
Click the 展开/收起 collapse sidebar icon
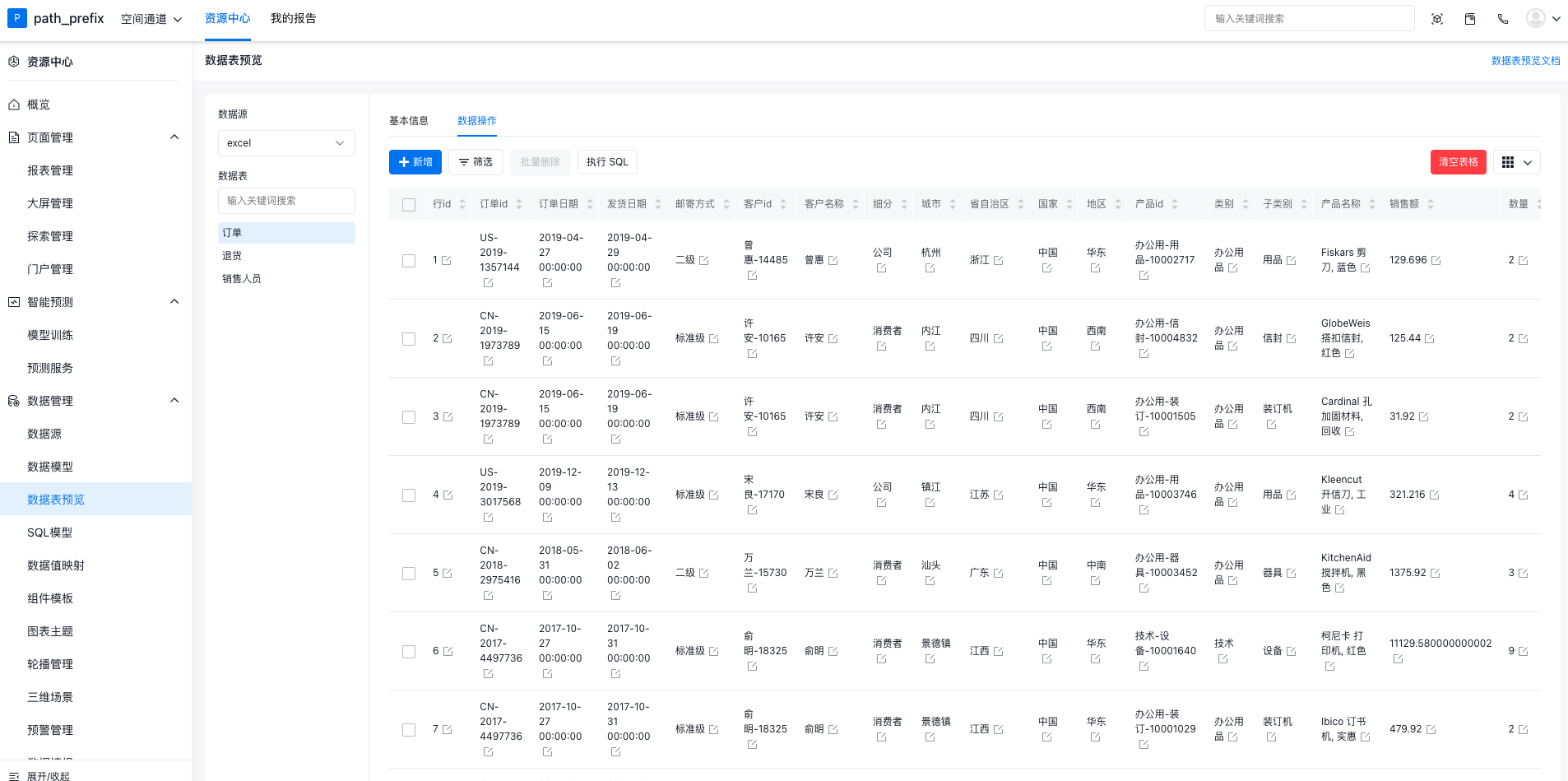point(14,776)
